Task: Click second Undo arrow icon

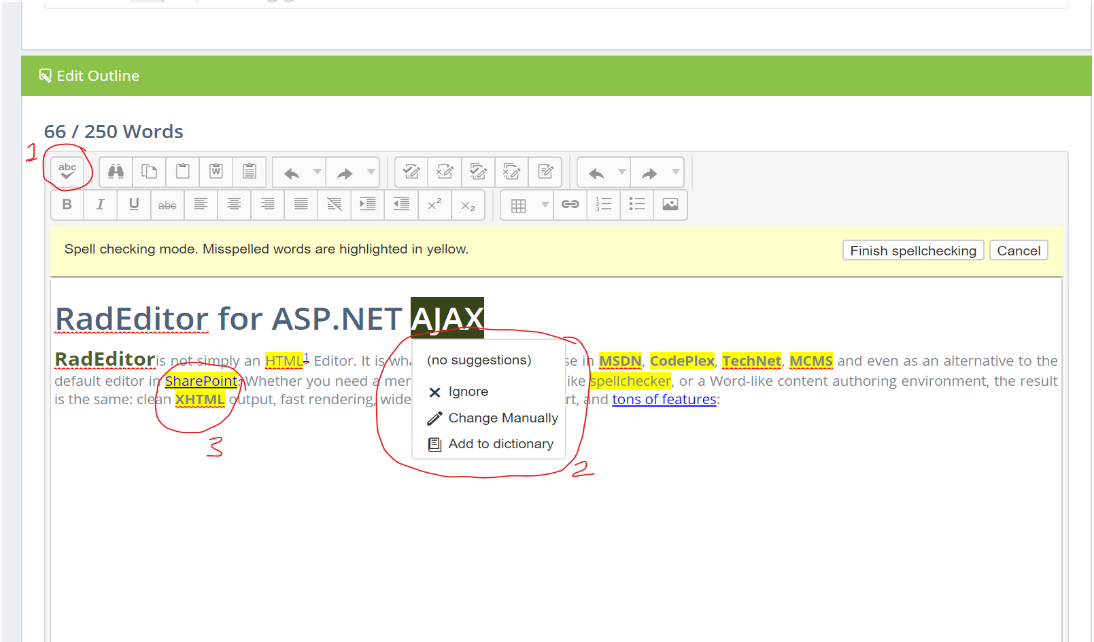Action: coord(596,173)
